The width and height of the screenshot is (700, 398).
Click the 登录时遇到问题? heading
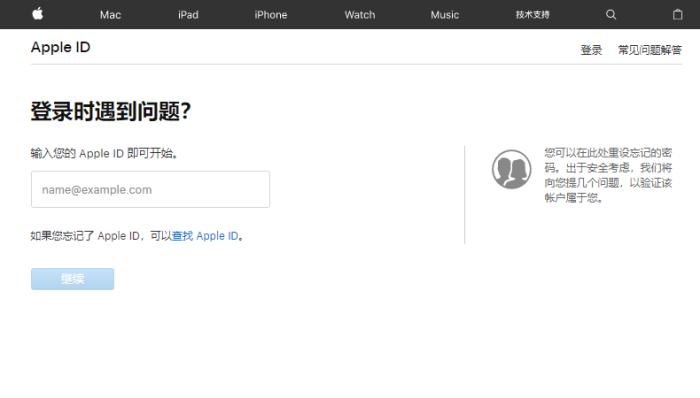pos(111,111)
